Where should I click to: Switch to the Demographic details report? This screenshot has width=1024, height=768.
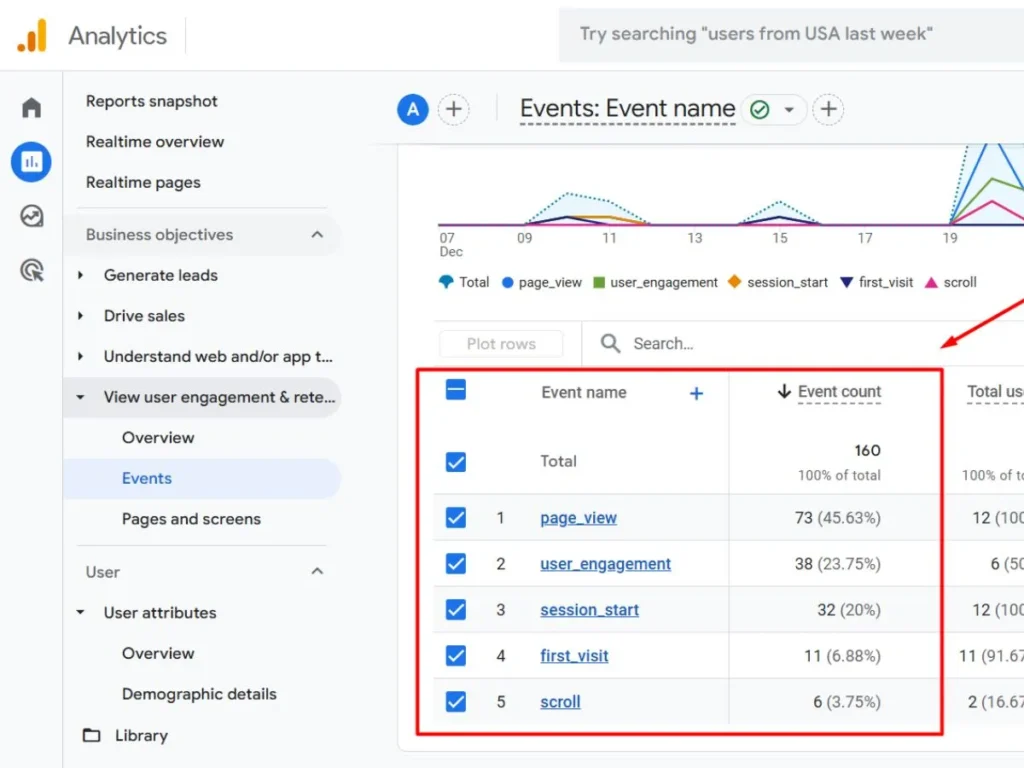(199, 693)
